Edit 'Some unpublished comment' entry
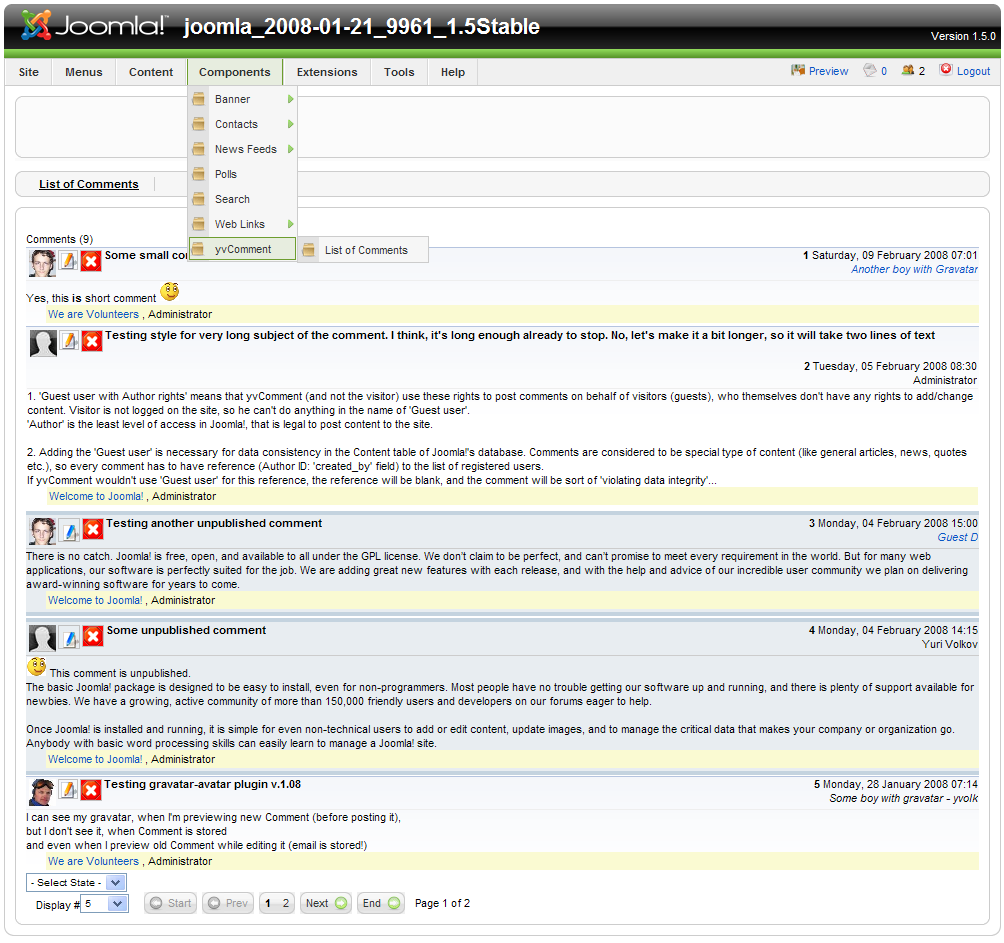Screen dimensions: 1004x943 pos(70,636)
